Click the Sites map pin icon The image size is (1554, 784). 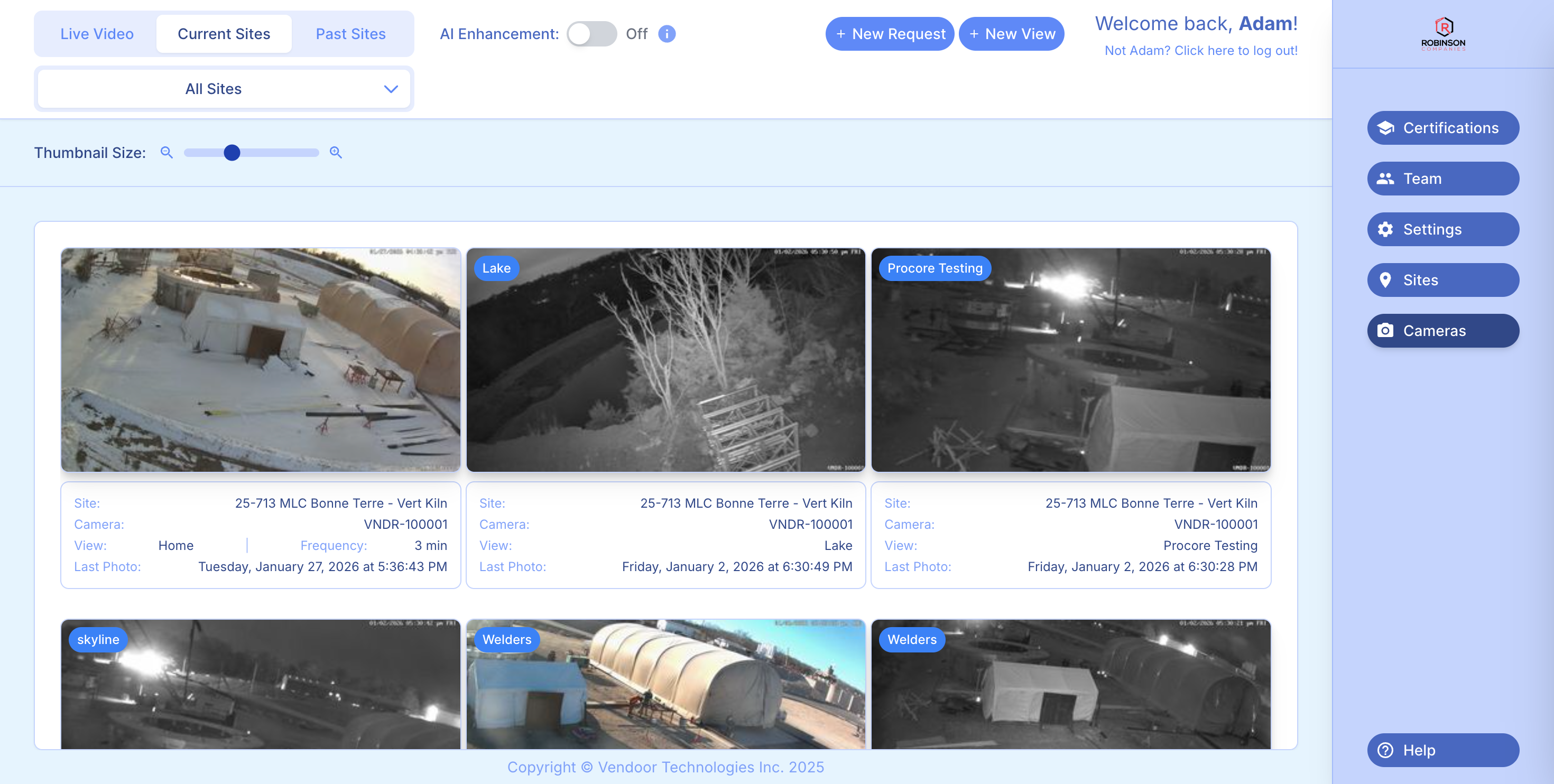point(1386,280)
